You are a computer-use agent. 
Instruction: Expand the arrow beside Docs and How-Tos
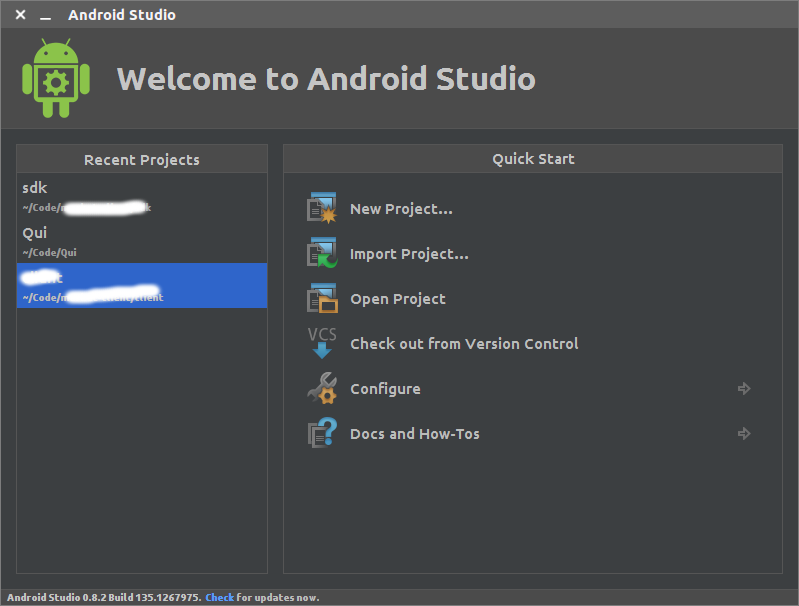pyautogui.click(x=743, y=434)
